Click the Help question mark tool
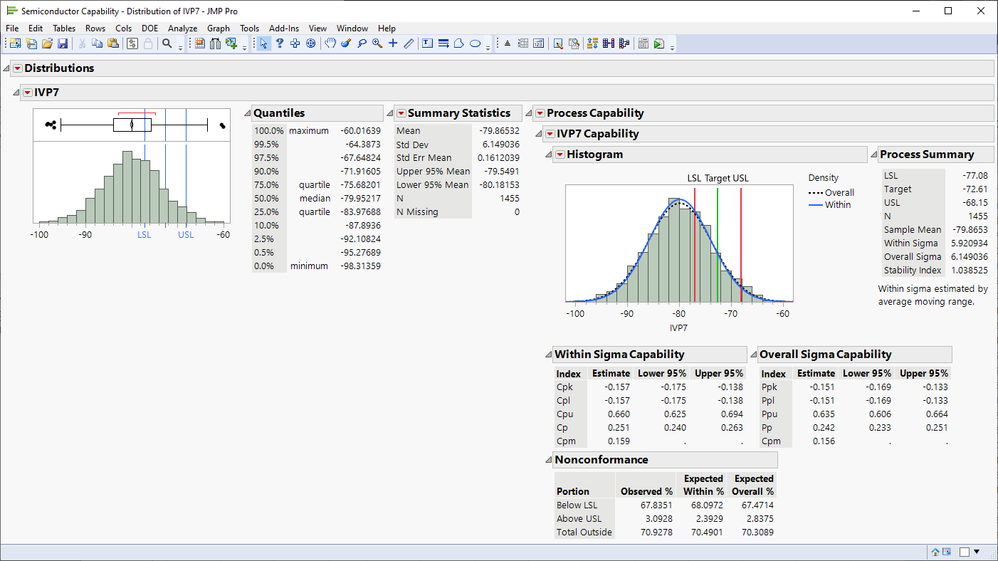The width and height of the screenshot is (998, 561). (280, 44)
